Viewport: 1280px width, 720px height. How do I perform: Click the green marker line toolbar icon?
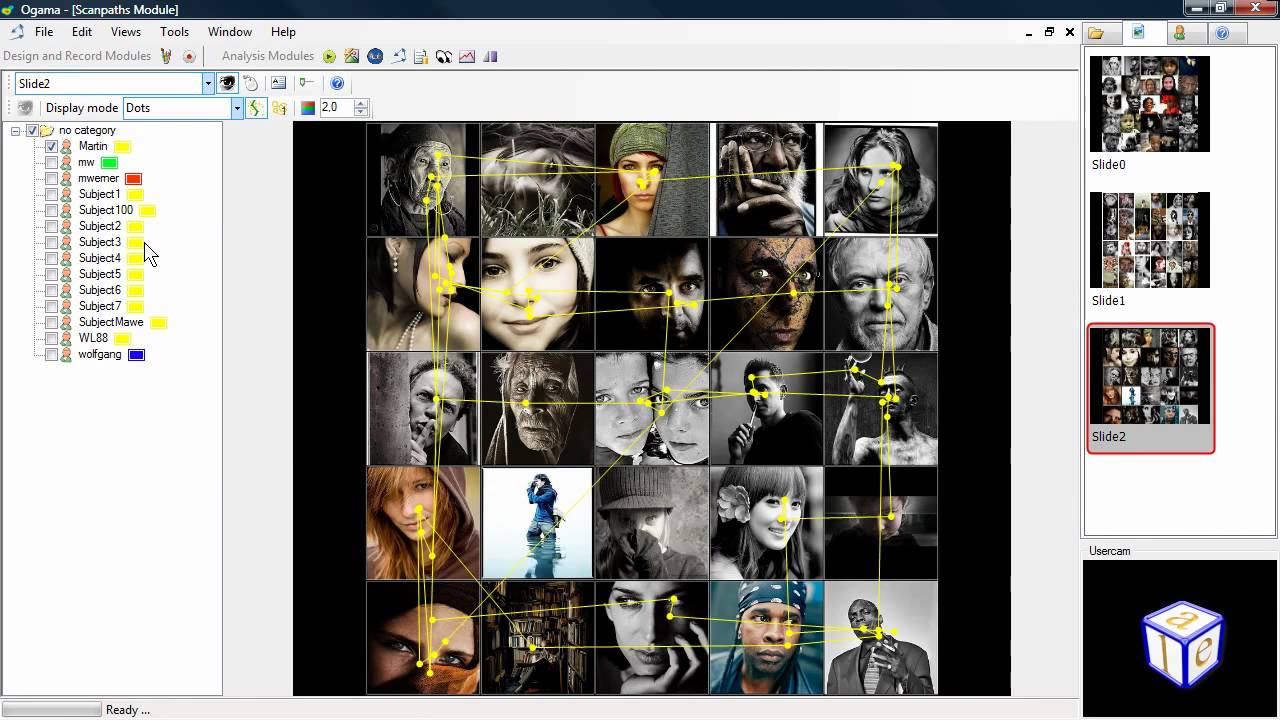(x=306, y=84)
